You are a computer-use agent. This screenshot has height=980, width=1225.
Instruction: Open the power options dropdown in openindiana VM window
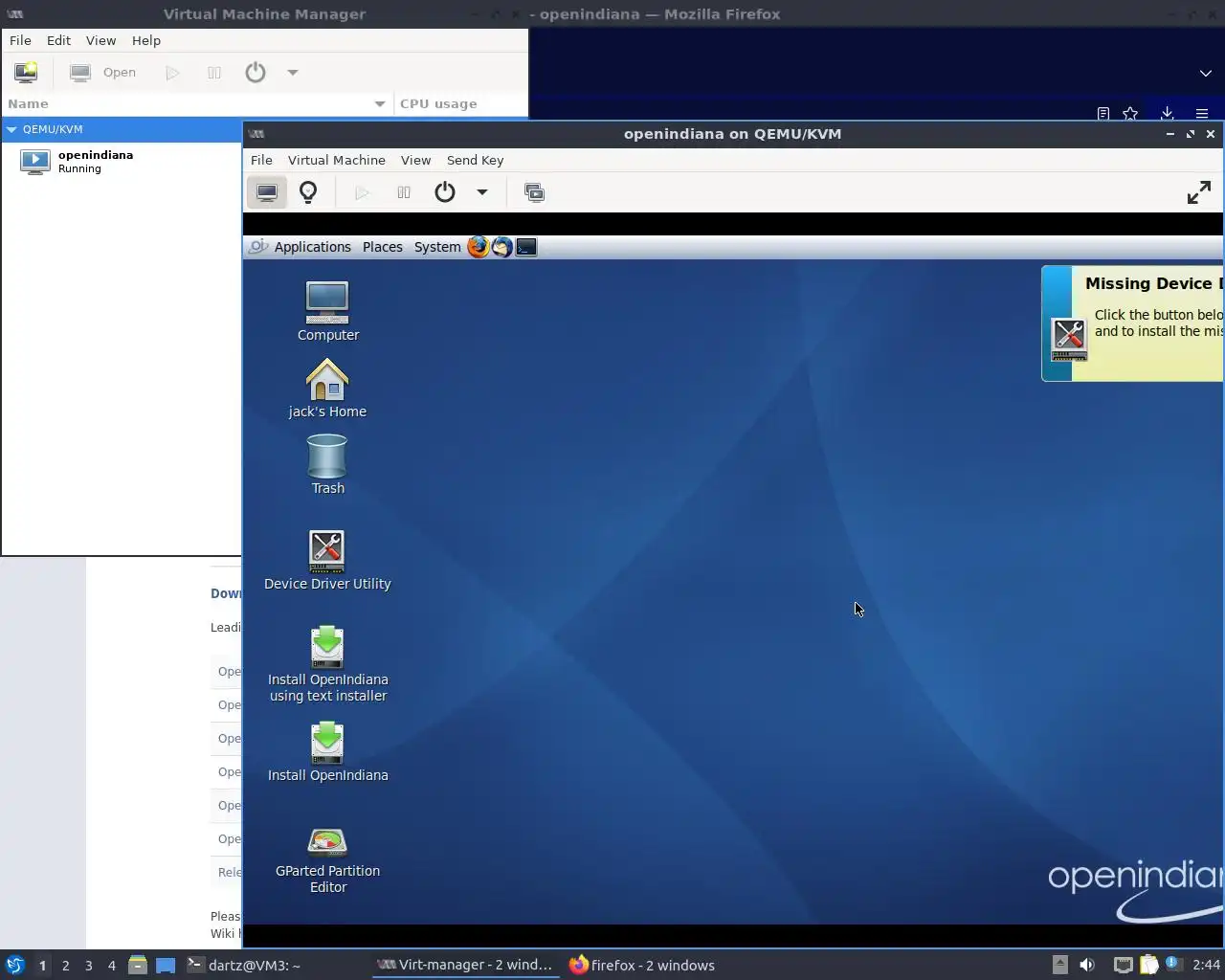point(482,192)
